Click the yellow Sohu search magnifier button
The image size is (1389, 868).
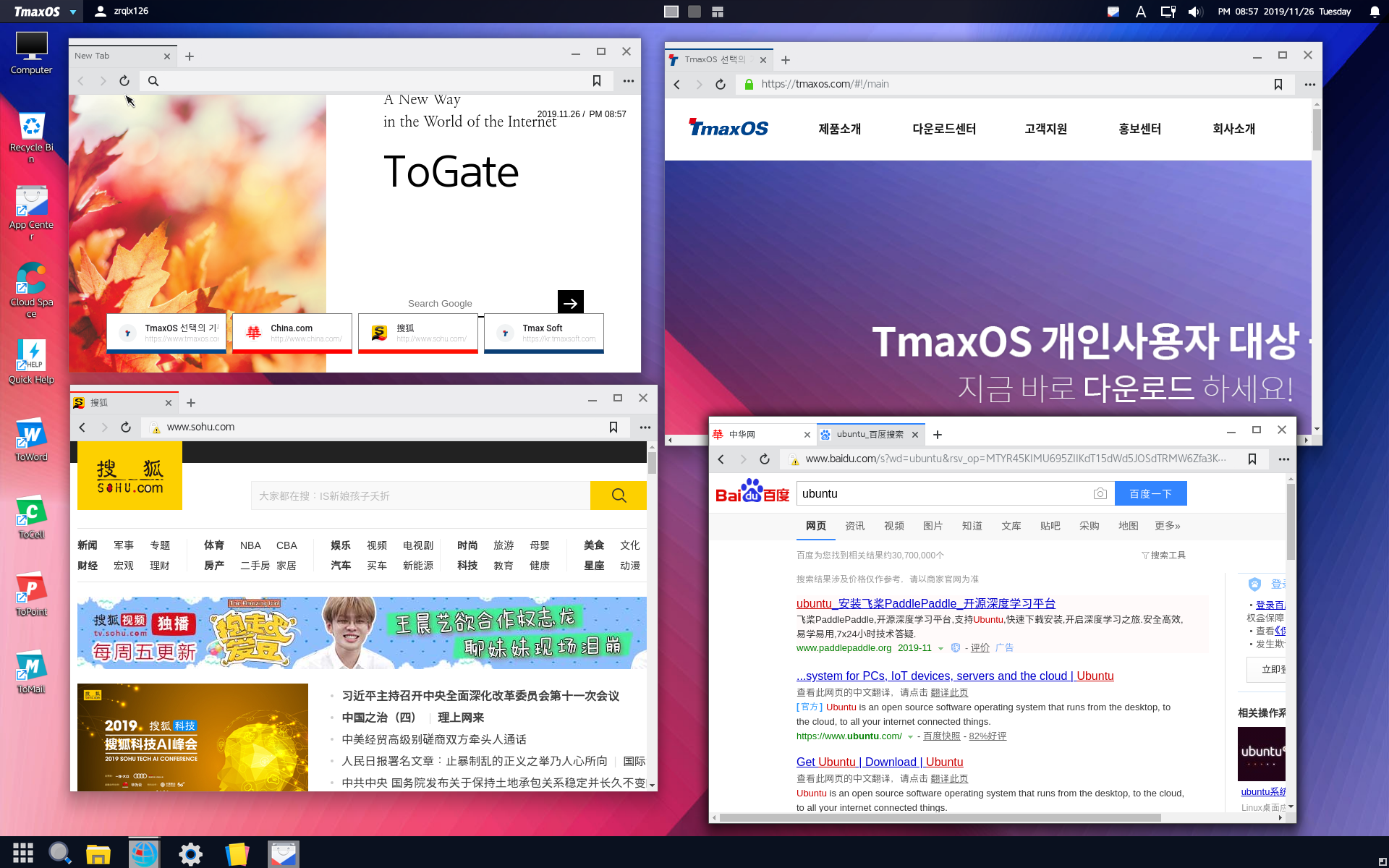[619, 495]
